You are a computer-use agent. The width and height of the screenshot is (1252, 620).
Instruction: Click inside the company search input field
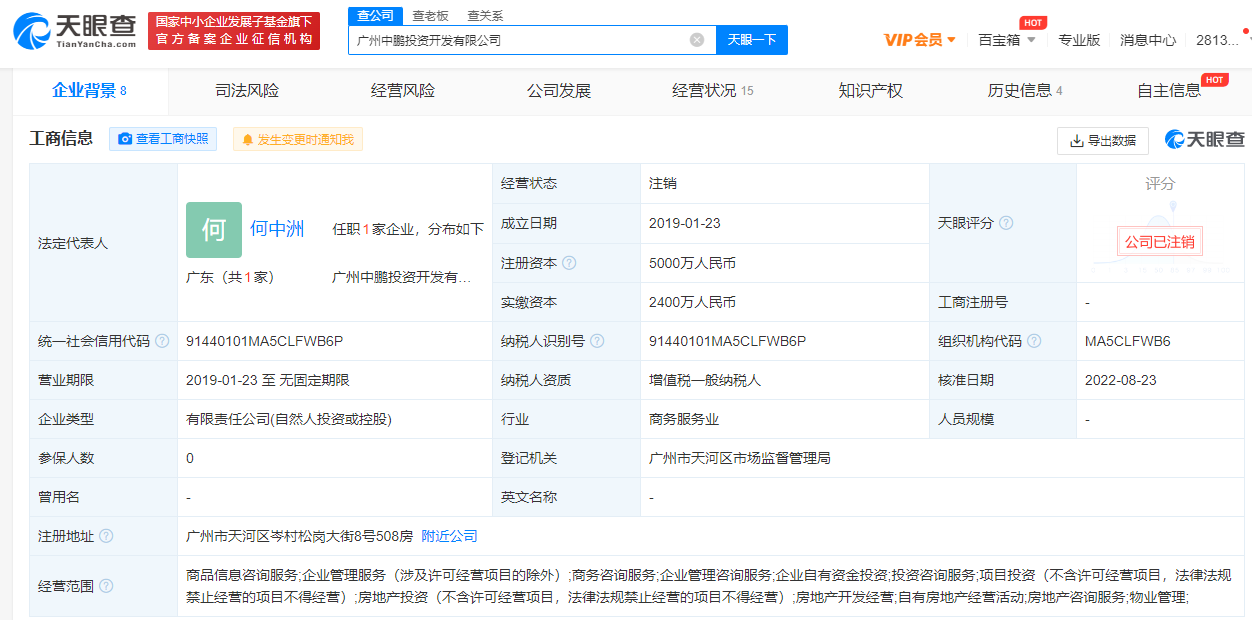520,38
